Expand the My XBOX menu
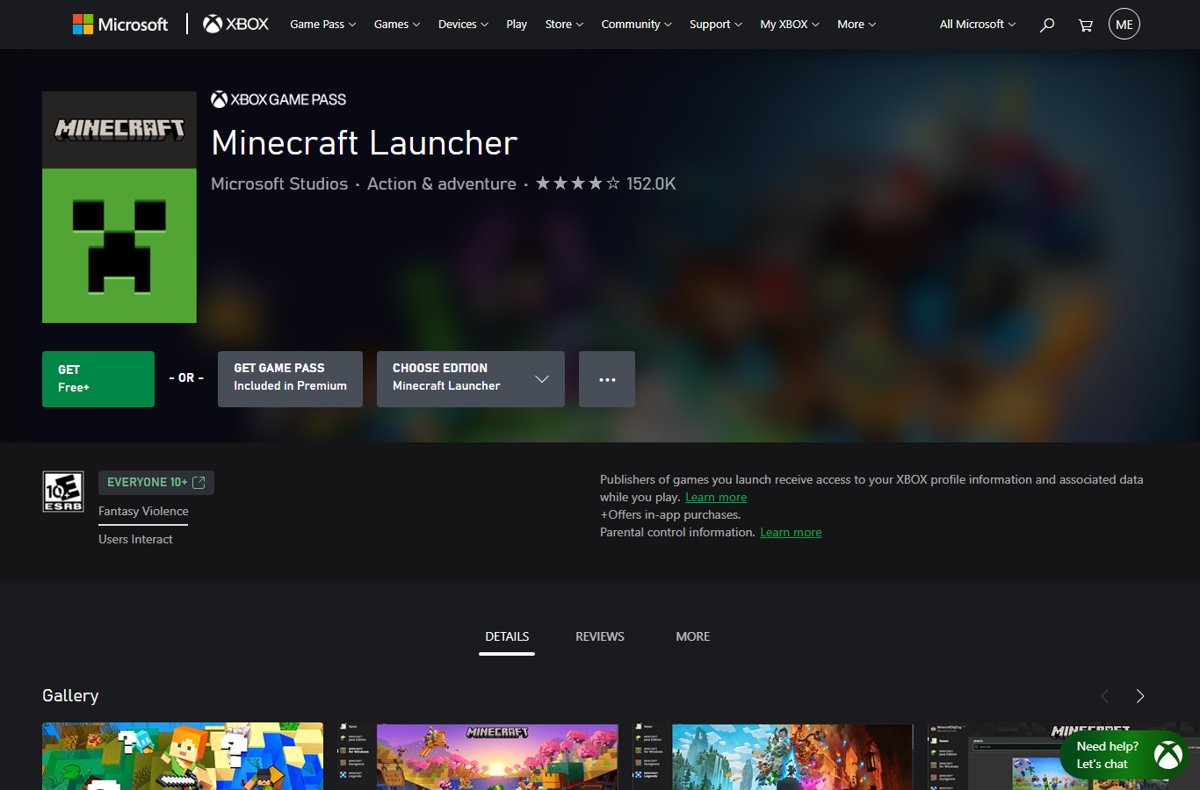The width and height of the screenshot is (1200, 790). click(x=790, y=24)
